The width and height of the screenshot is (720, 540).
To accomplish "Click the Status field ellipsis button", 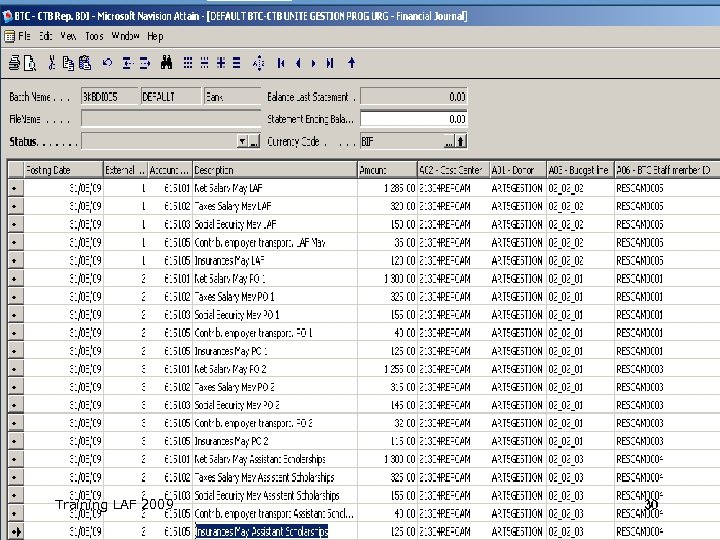I will (x=254, y=141).
